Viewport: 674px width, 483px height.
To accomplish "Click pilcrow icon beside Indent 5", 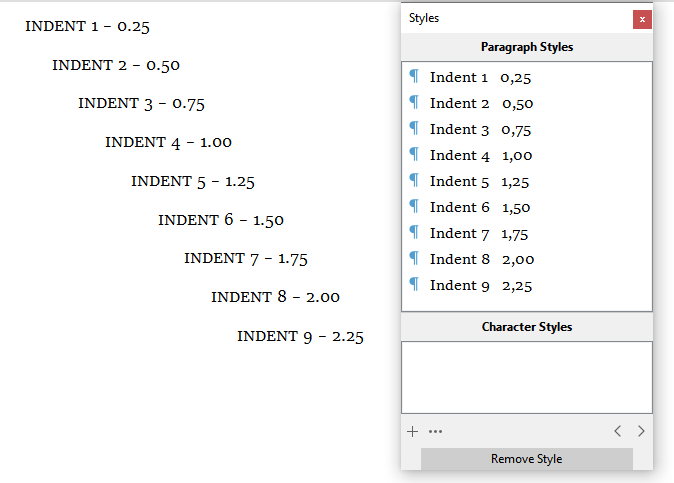I will (413, 180).
